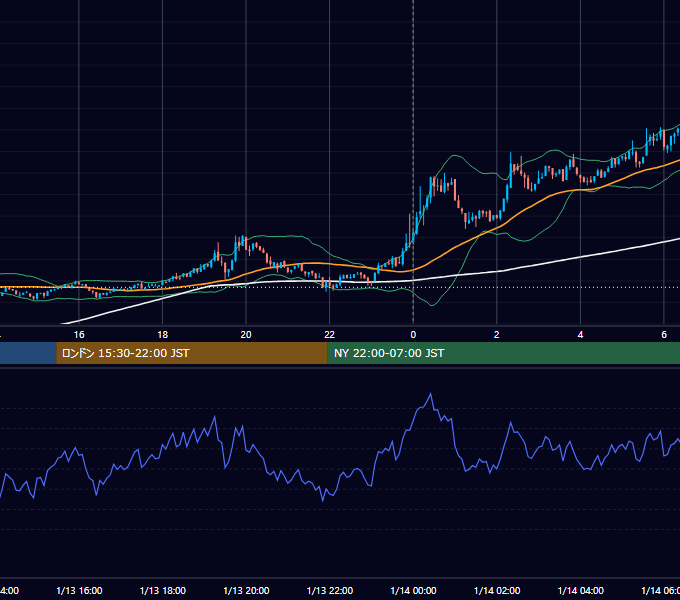Click the London 15:30-22:00 JST session bar
The width and height of the screenshot is (680, 600).
(192, 353)
